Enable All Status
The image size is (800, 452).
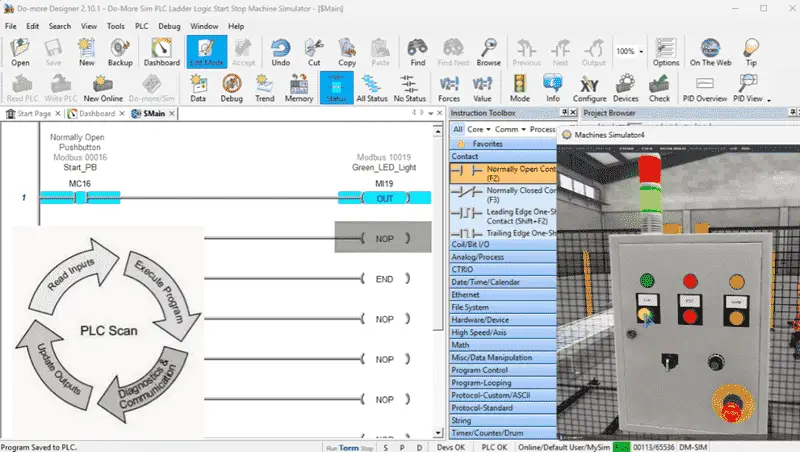pos(371,88)
